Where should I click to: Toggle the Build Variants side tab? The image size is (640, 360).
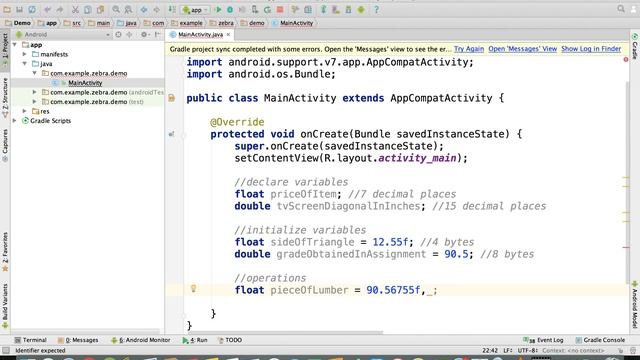click(5, 306)
